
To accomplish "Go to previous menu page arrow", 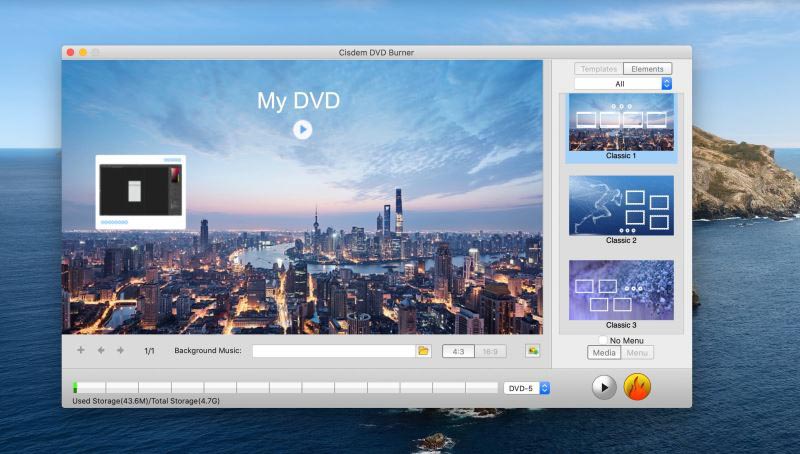I will point(101,350).
